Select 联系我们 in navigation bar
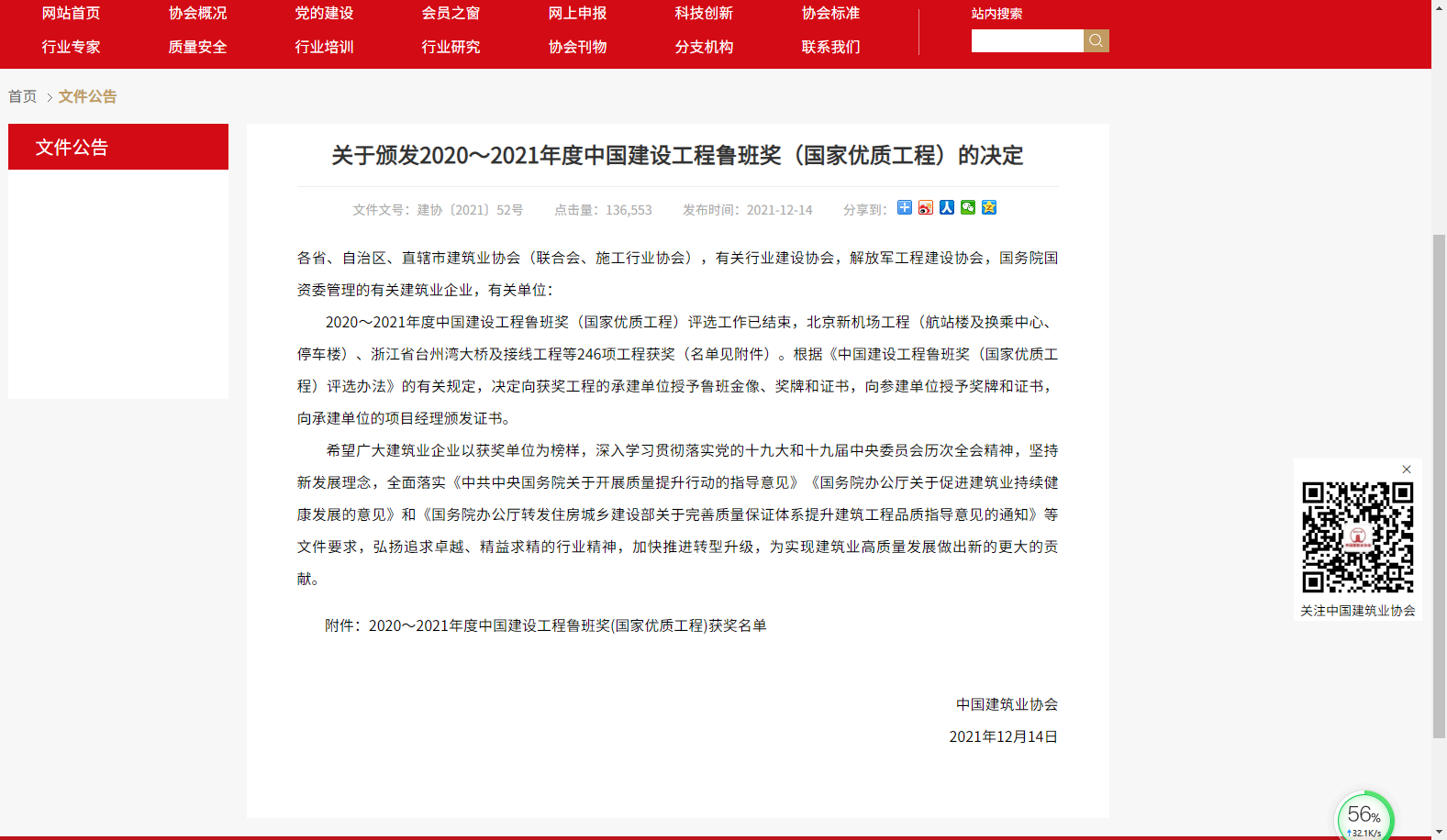1447x840 pixels. (830, 47)
